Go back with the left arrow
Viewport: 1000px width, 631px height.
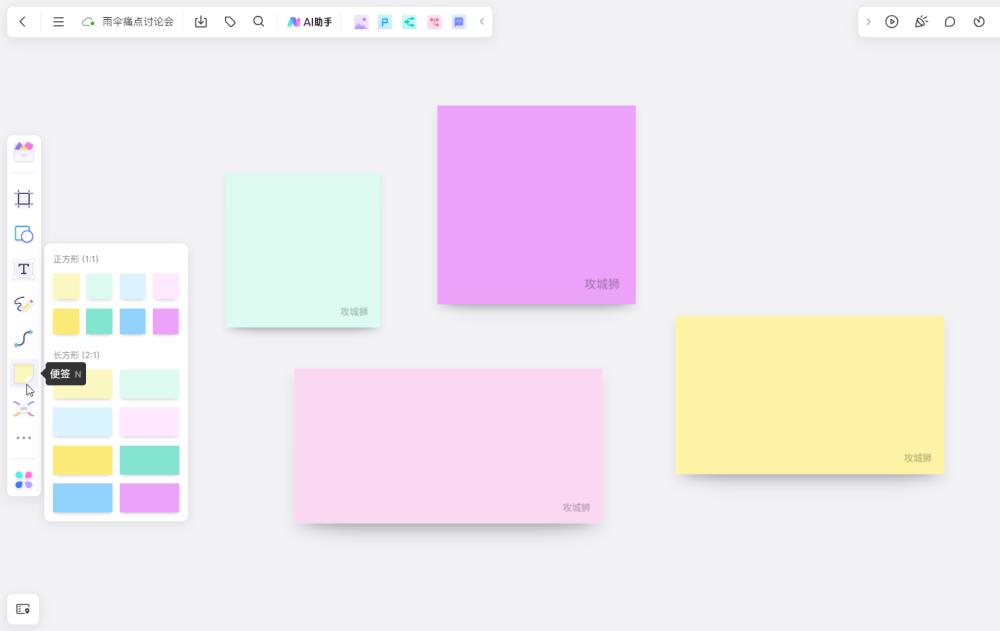[22, 22]
